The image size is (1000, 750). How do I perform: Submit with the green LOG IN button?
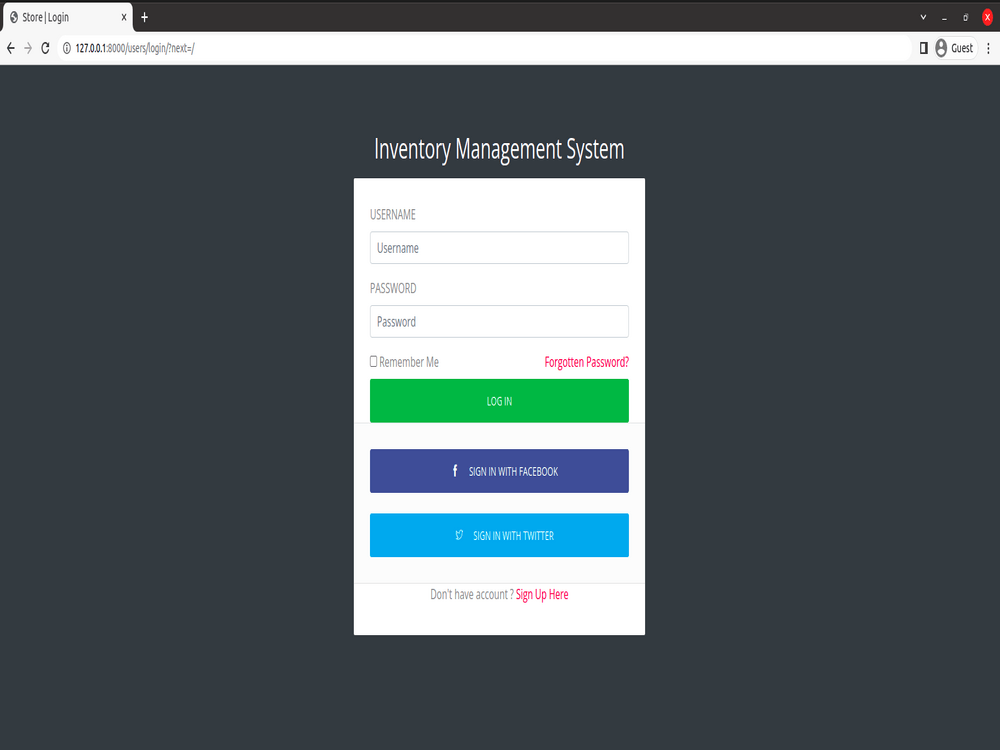pos(499,401)
